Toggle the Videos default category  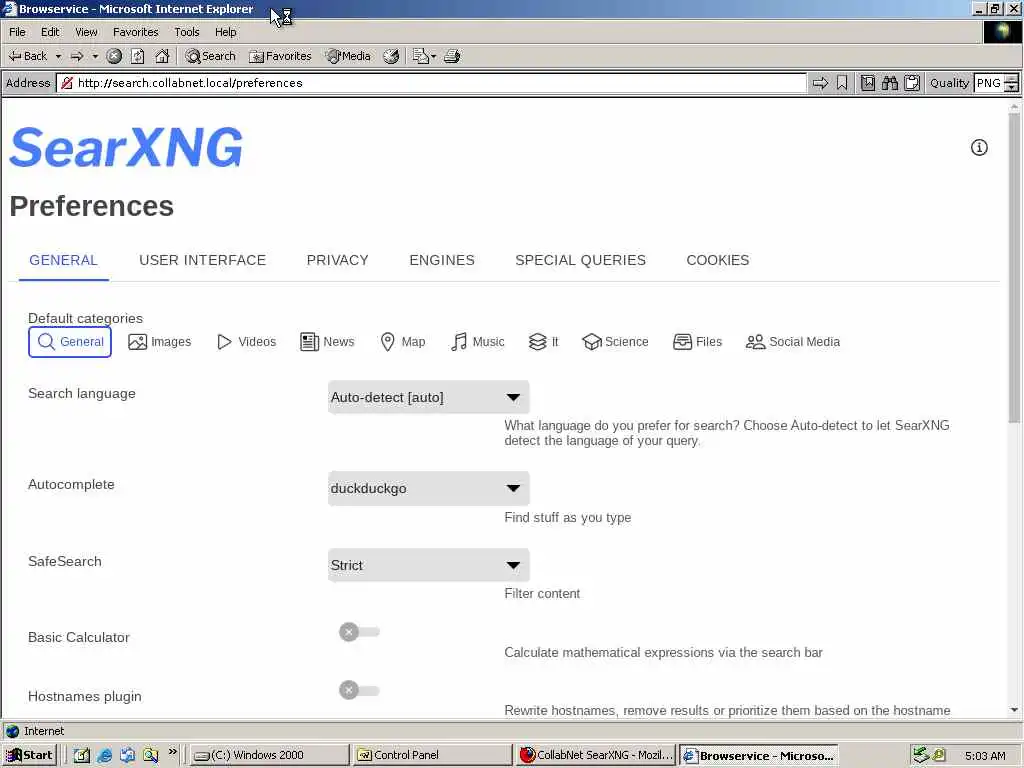point(246,342)
